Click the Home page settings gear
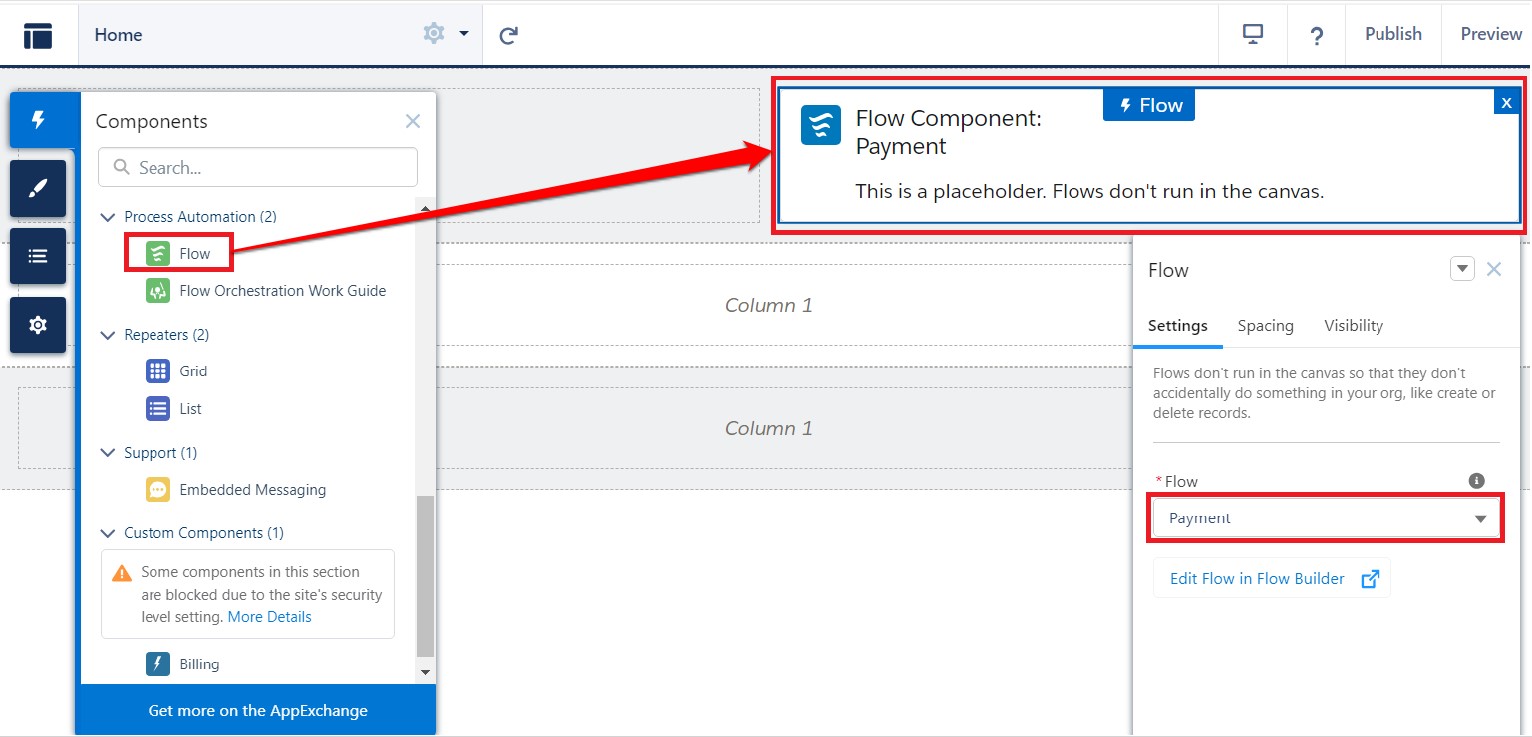1532x737 pixels. 434,34
